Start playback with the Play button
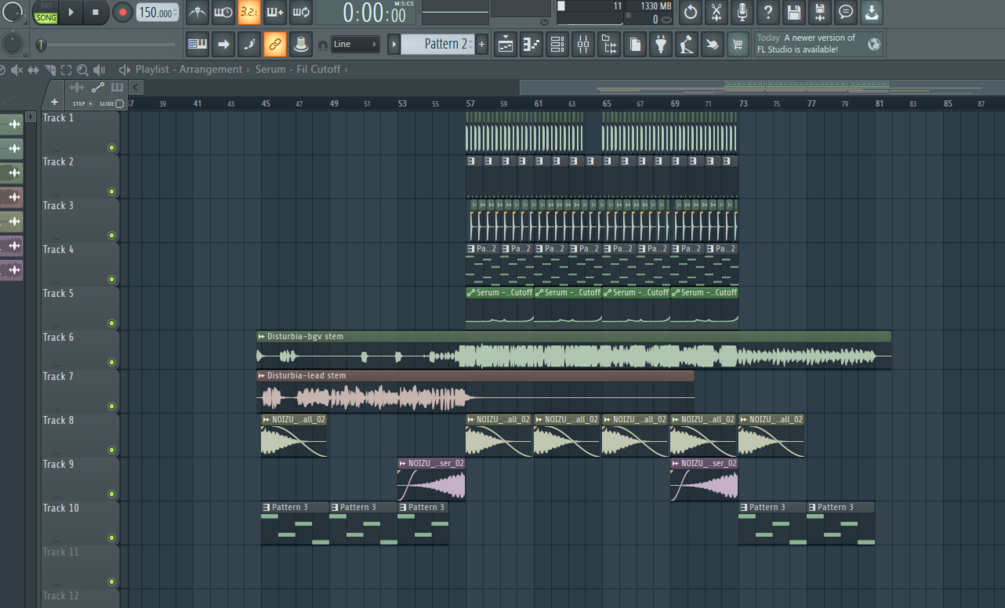Image resolution: width=1005 pixels, height=608 pixels. (x=71, y=12)
